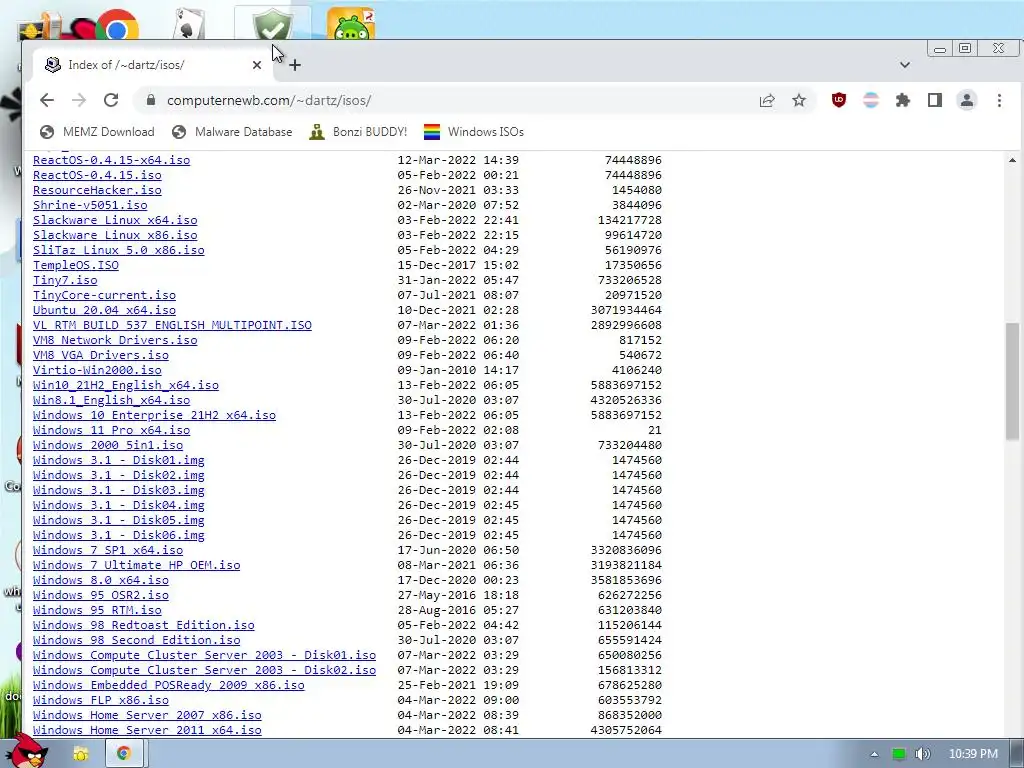Click the Windows_FLP_x86.iso link
The image size is (1024, 768).
coord(101,700)
